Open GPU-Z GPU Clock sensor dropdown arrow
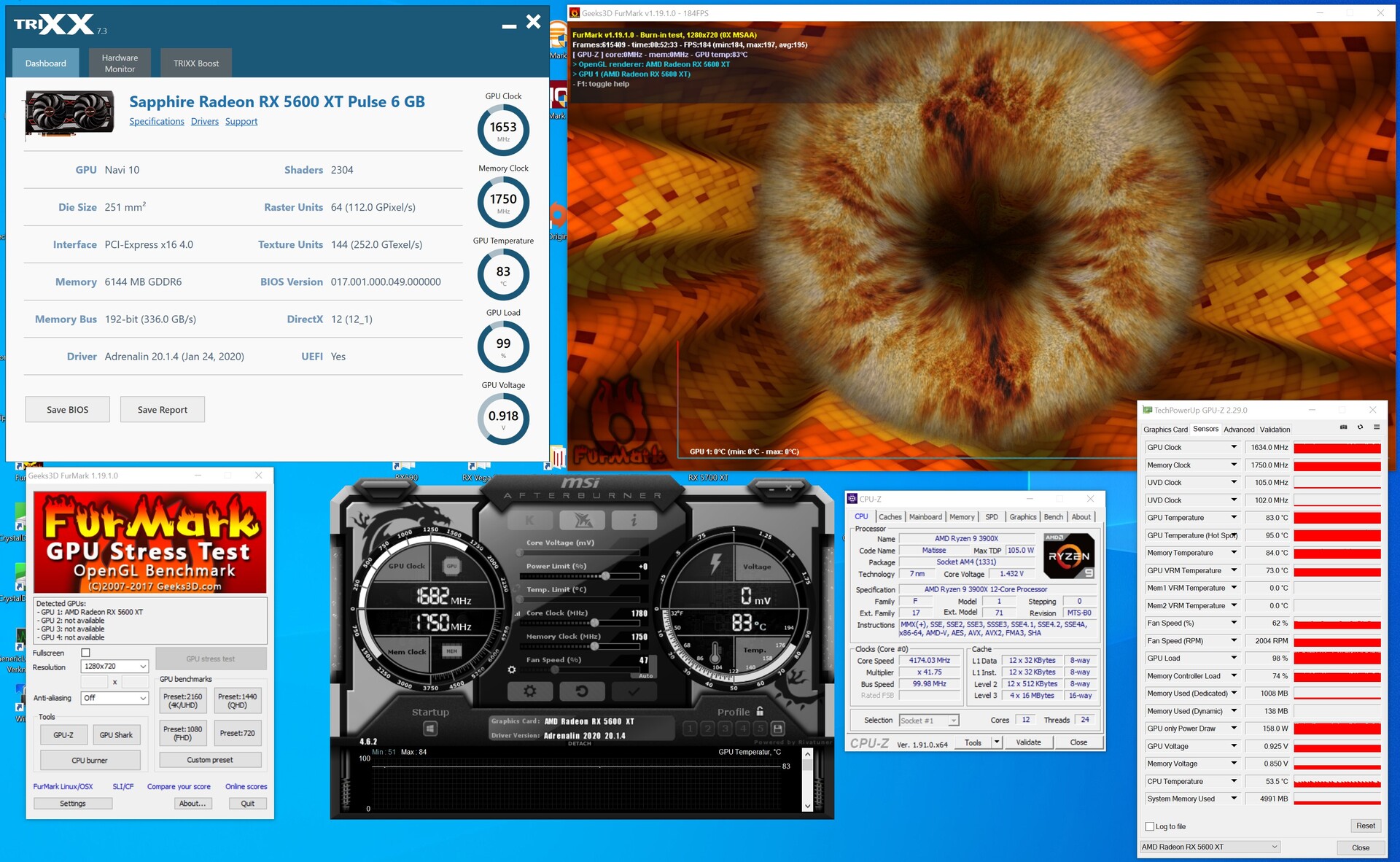 [1234, 447]
